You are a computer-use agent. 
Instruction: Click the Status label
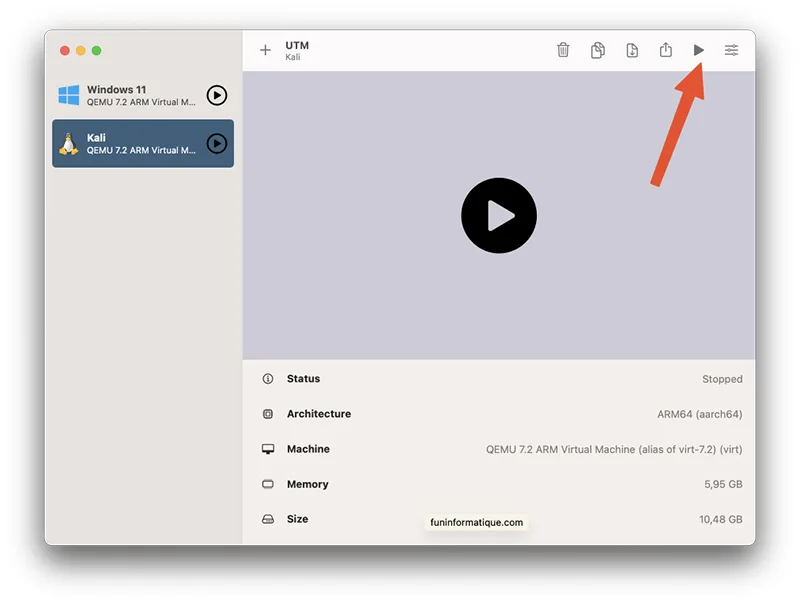click(304, 379)
